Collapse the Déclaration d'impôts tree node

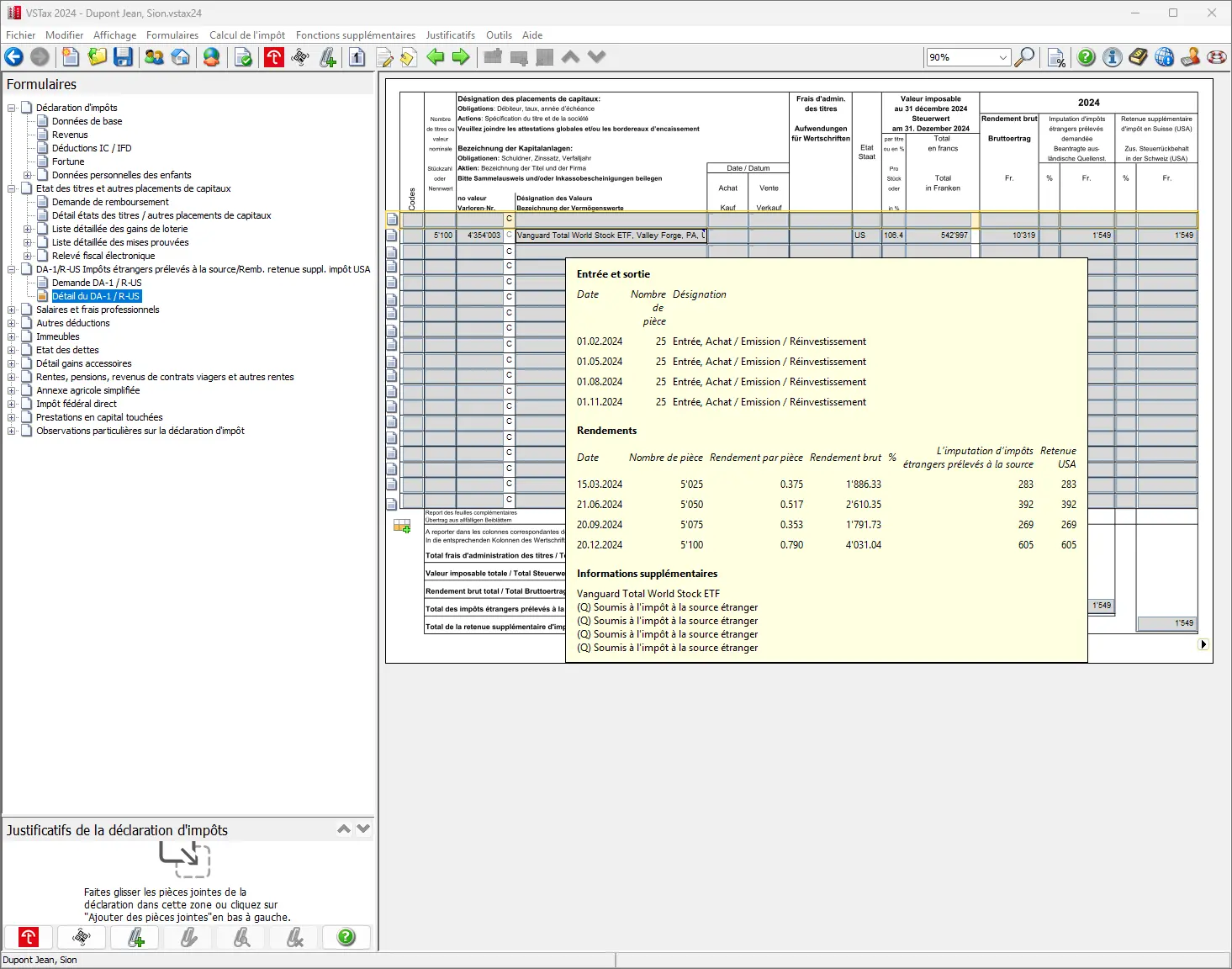[12, 108]
